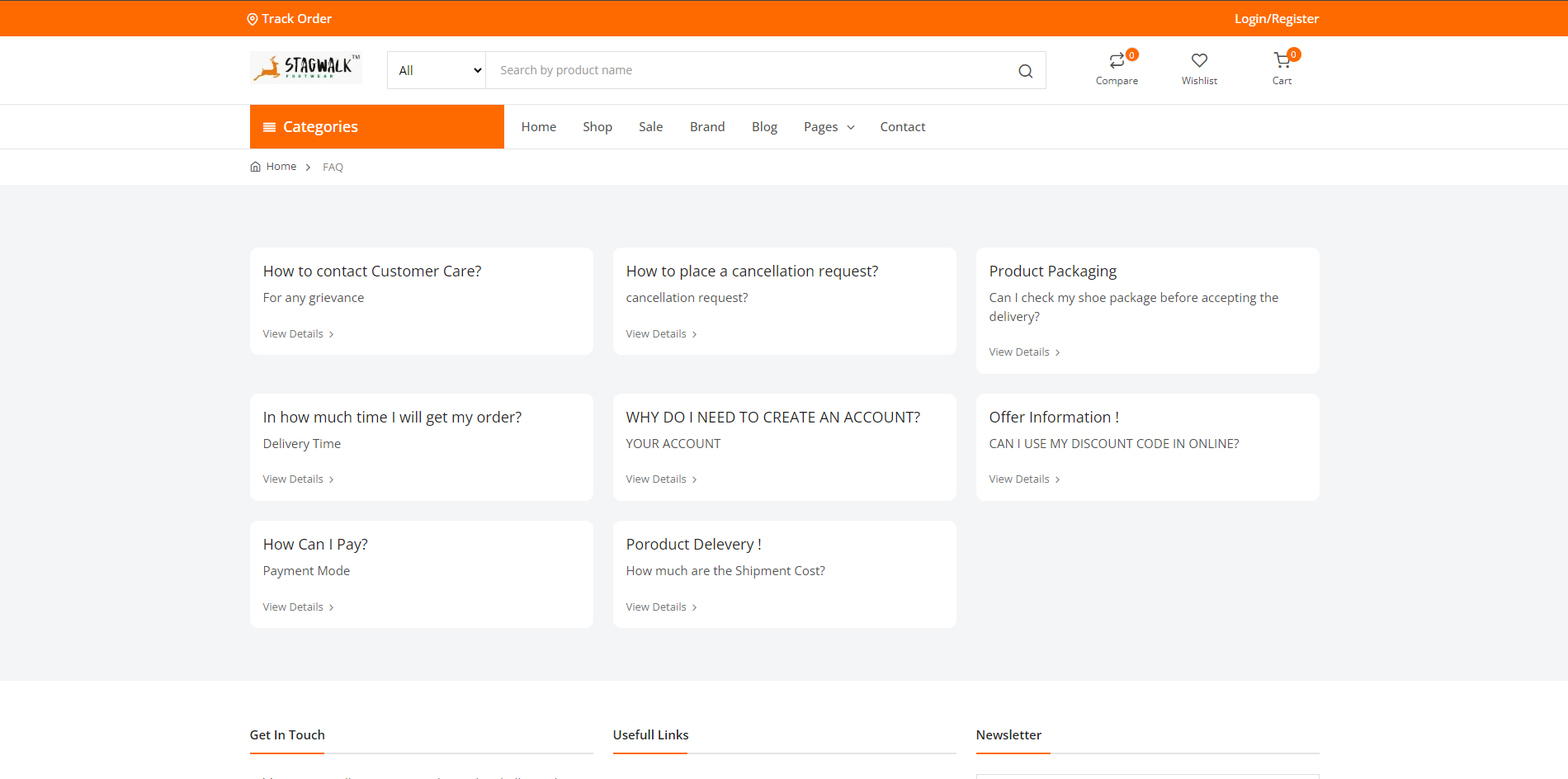The height and width of the screenshot is (779, 1568).
Task: Click the 'Payment Mode' text
Action: (306, 571)
